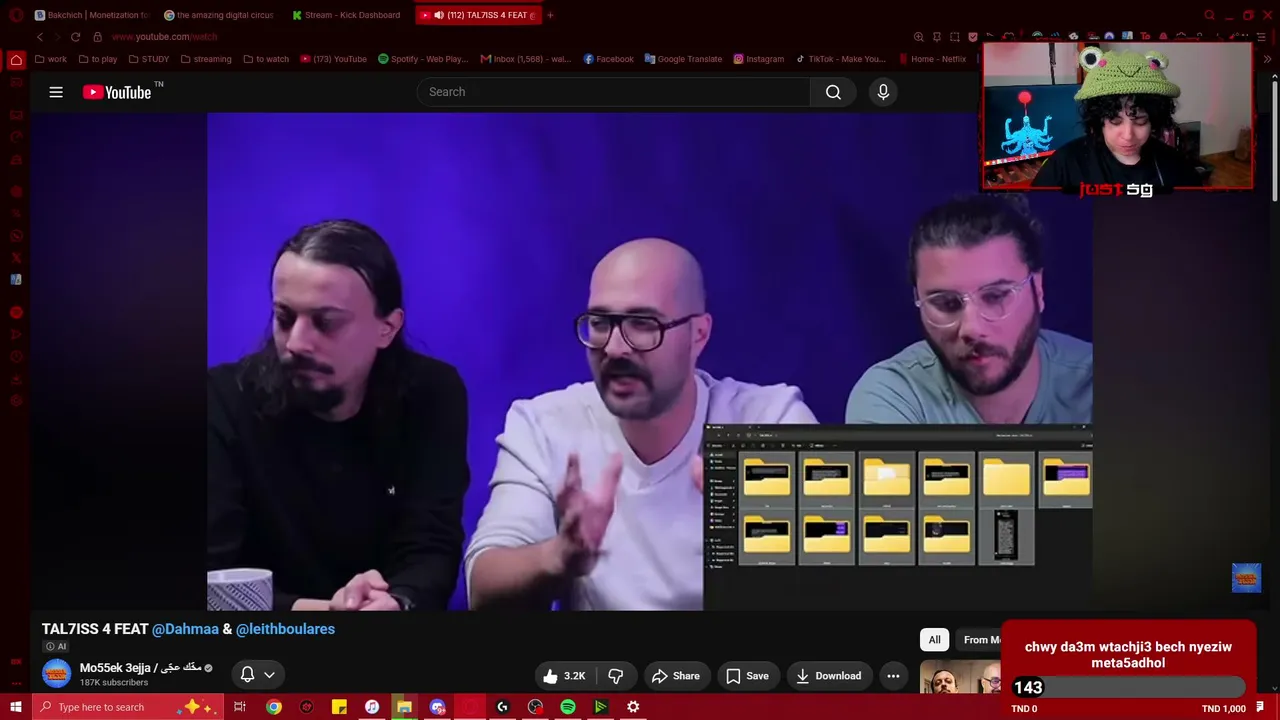Screen dimensions: 1280x720
Task: Open the work bookmarks folder
Action: [x=51, y=59]
